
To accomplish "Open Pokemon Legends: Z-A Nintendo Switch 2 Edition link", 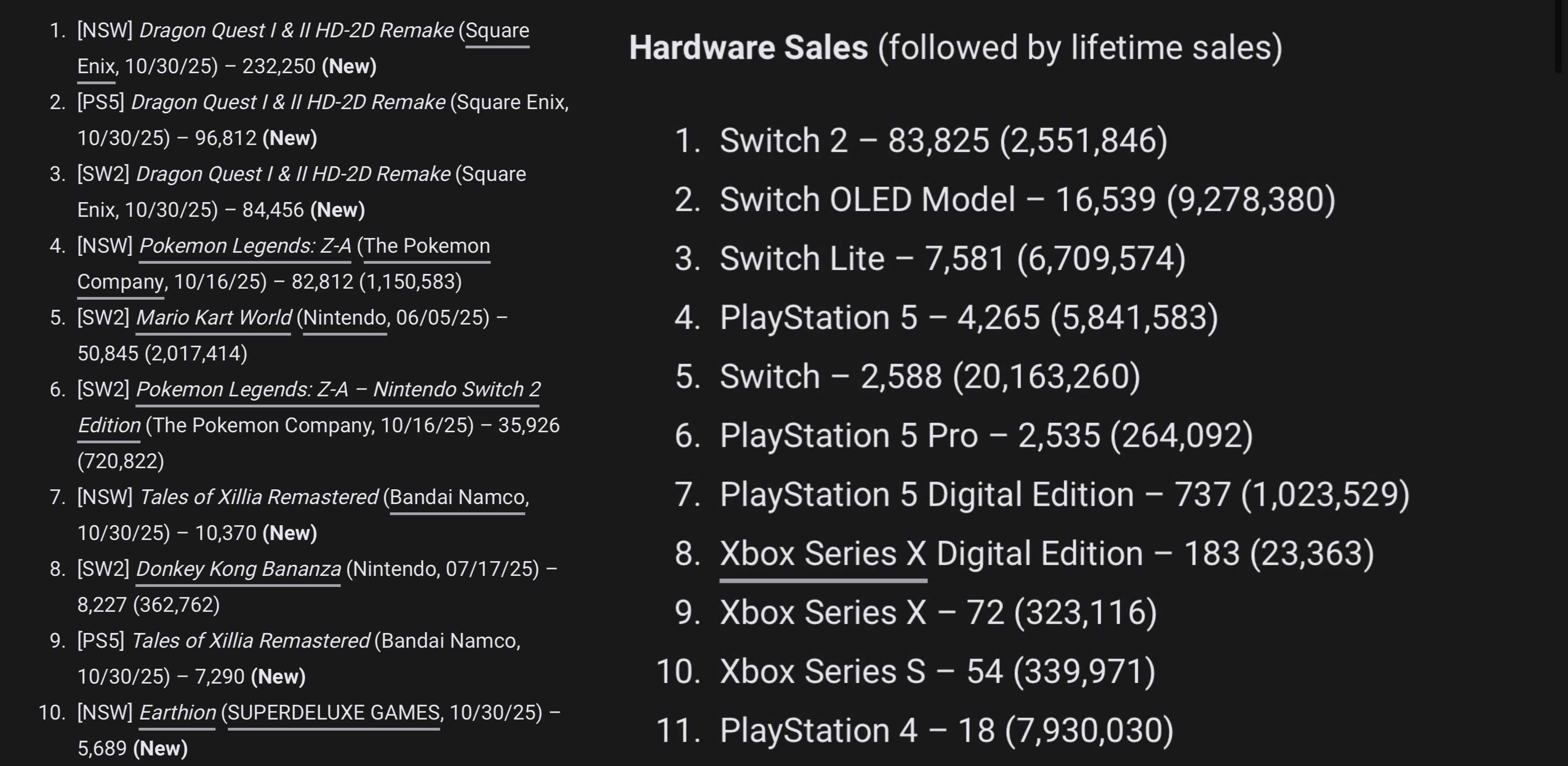I will tap(338, 390).
